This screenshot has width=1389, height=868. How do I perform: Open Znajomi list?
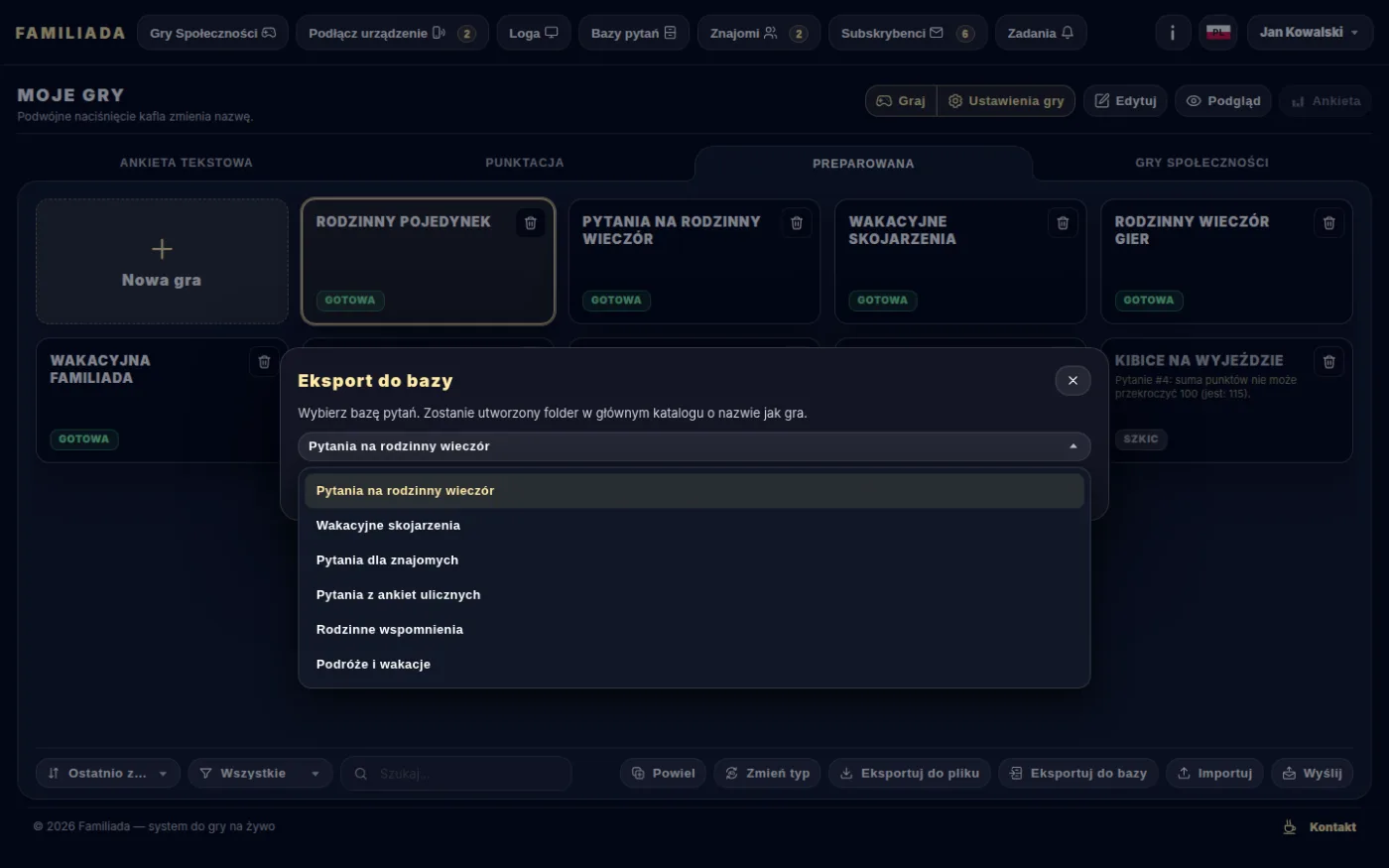coord(759,33)
